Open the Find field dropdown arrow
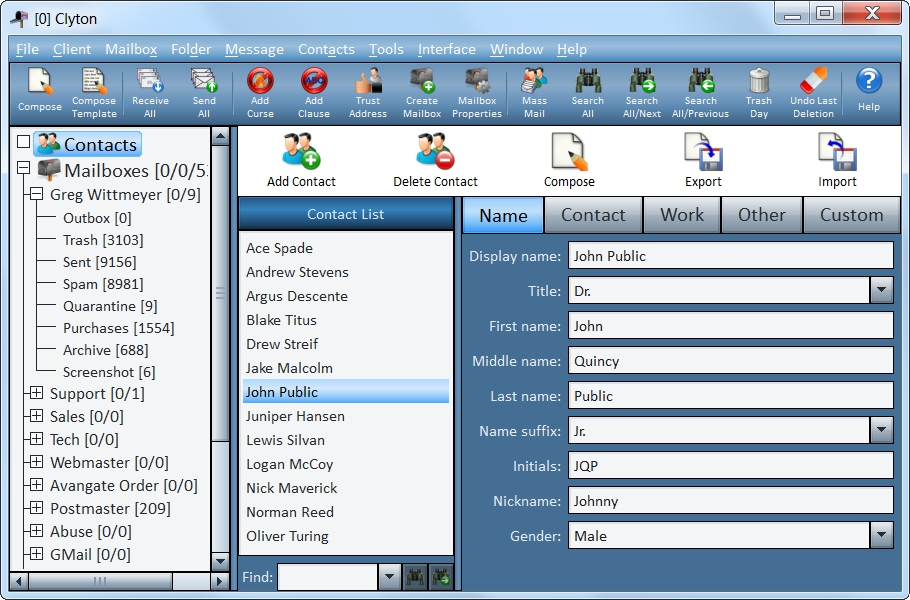This screenshot has height=600, width=910. (x=389, y=577)
